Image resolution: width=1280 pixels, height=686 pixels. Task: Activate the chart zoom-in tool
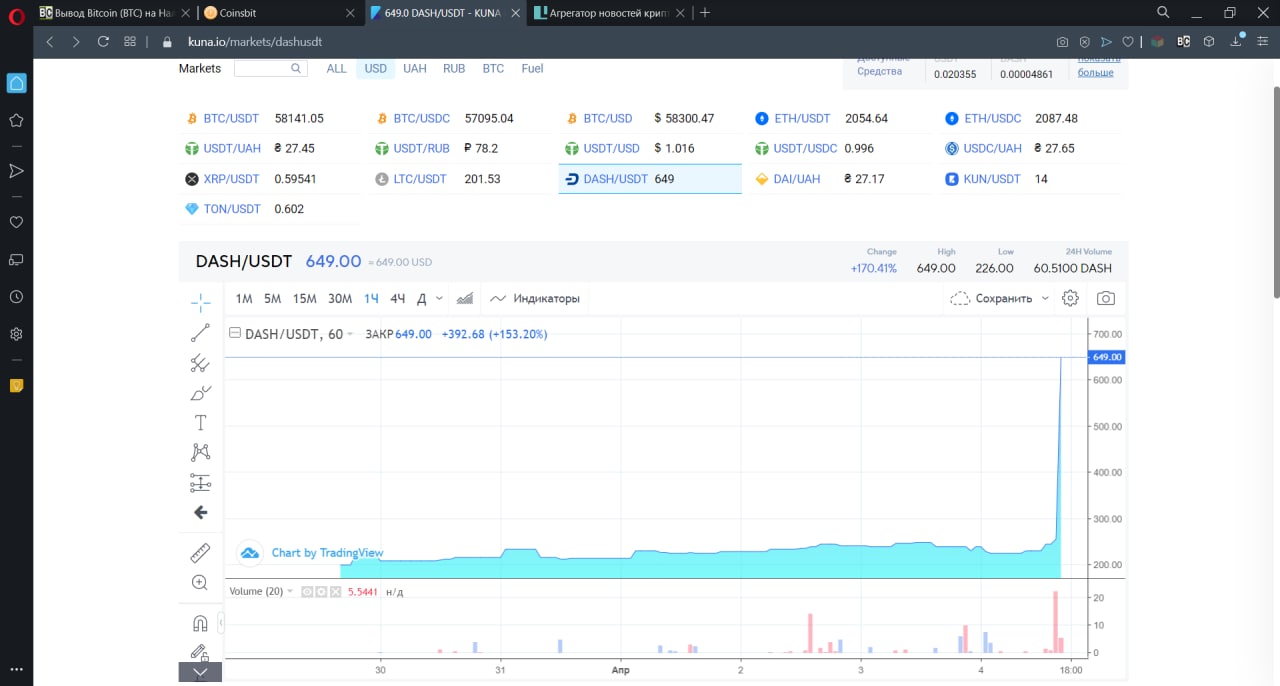[x=200, y=582]
